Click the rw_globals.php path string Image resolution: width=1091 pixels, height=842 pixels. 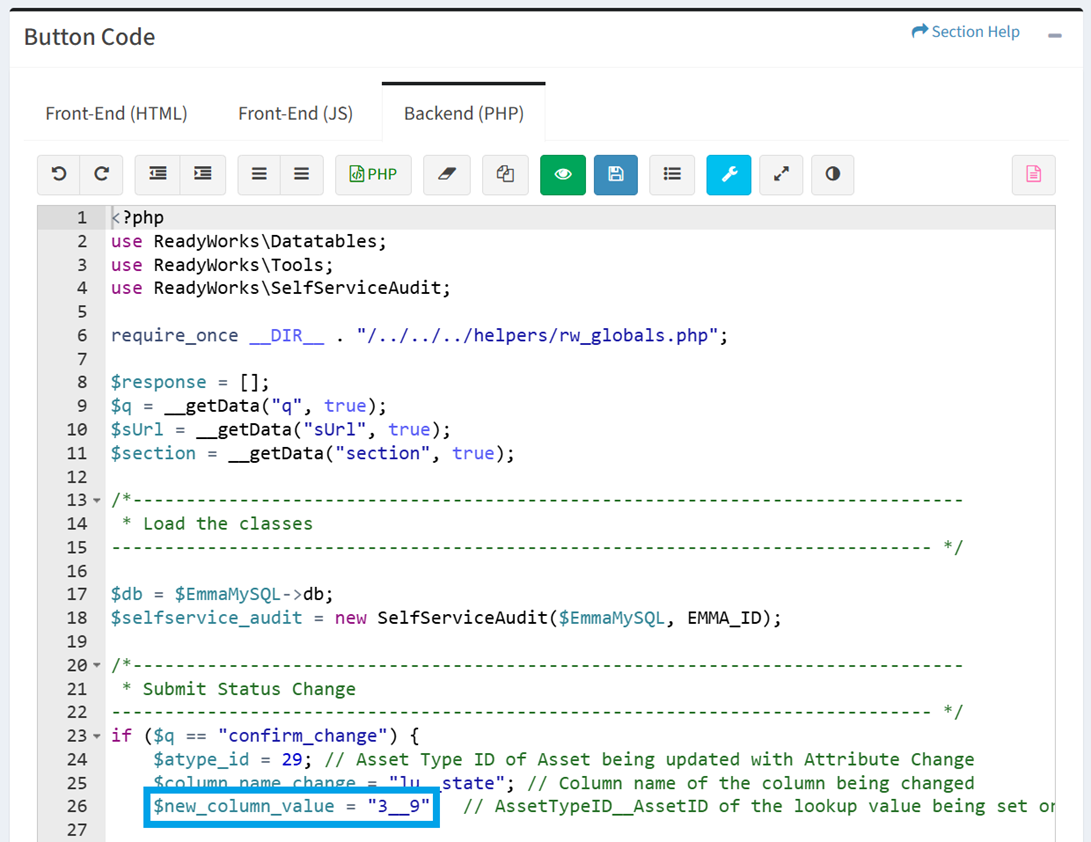(538, 335)
